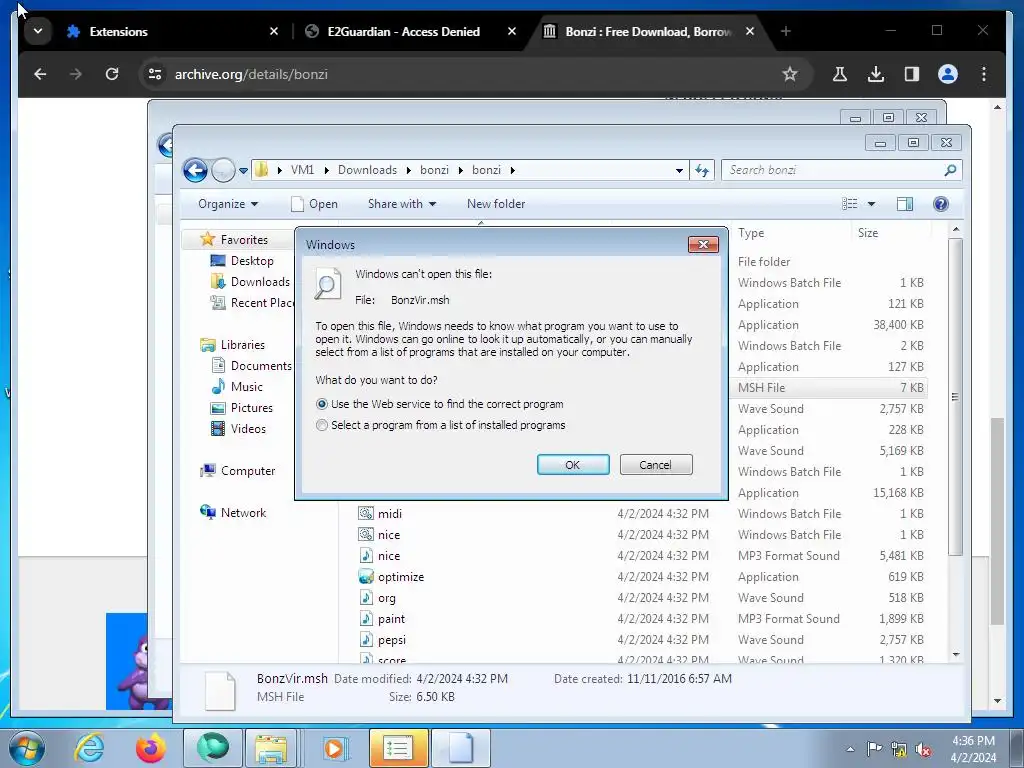Reload the archive.org page
1024x768 pixels.
(112, 74)
